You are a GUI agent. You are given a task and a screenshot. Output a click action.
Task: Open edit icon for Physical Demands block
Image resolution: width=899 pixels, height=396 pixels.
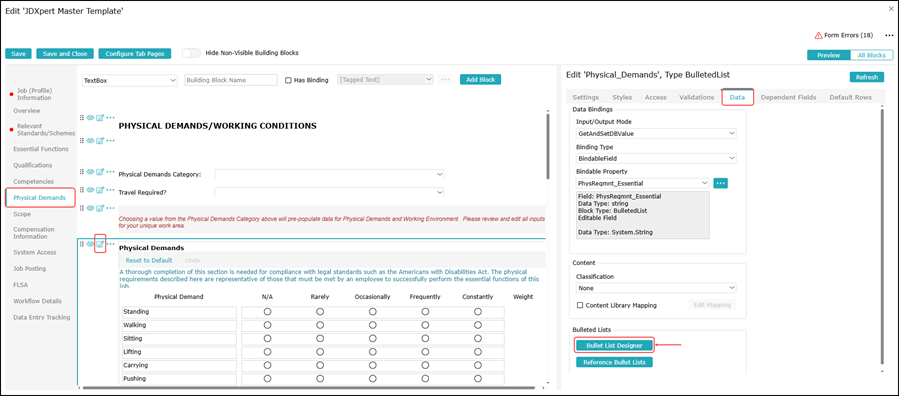(100, 244)
